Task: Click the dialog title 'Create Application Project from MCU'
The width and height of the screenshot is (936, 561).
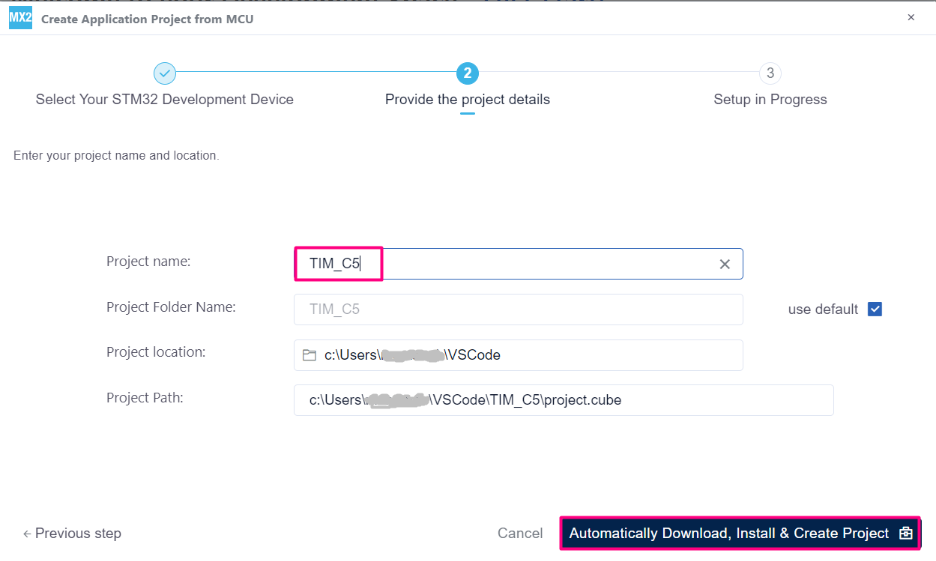Action: tap(147, 19)
